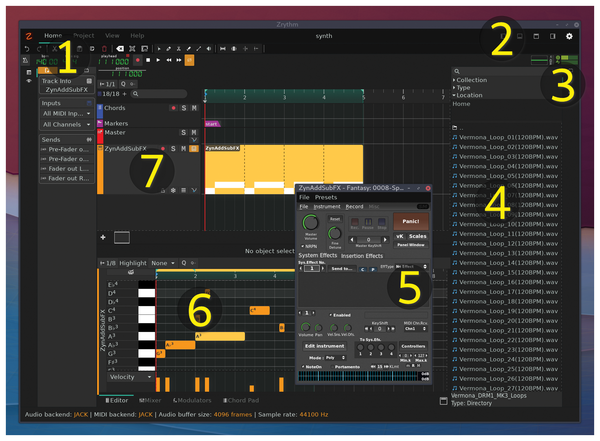The height and width of the screenshot is (441, 600).
Task: Show lanes icon on ZynAddSubFX track
Action: point(184,190)
